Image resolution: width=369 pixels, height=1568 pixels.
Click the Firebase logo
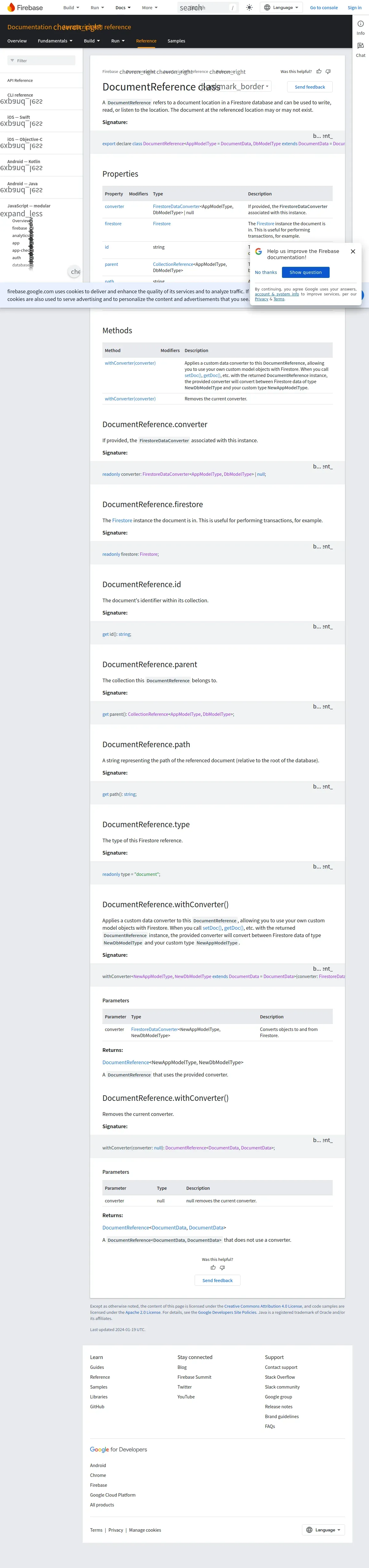coord(25,8)
